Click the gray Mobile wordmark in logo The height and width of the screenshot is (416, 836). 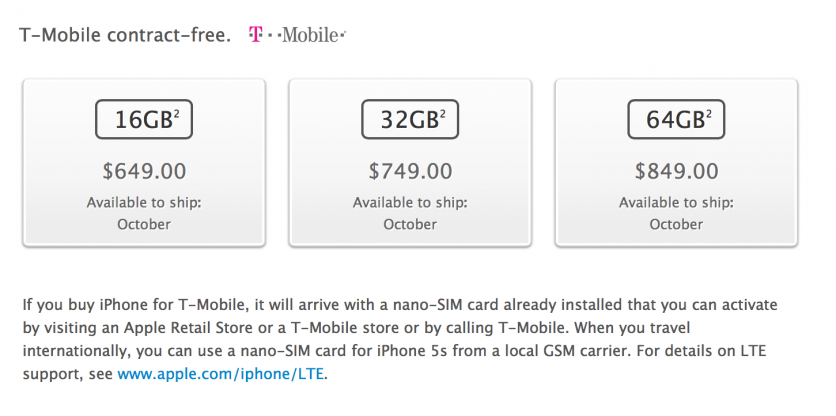[x=311, y=35]
